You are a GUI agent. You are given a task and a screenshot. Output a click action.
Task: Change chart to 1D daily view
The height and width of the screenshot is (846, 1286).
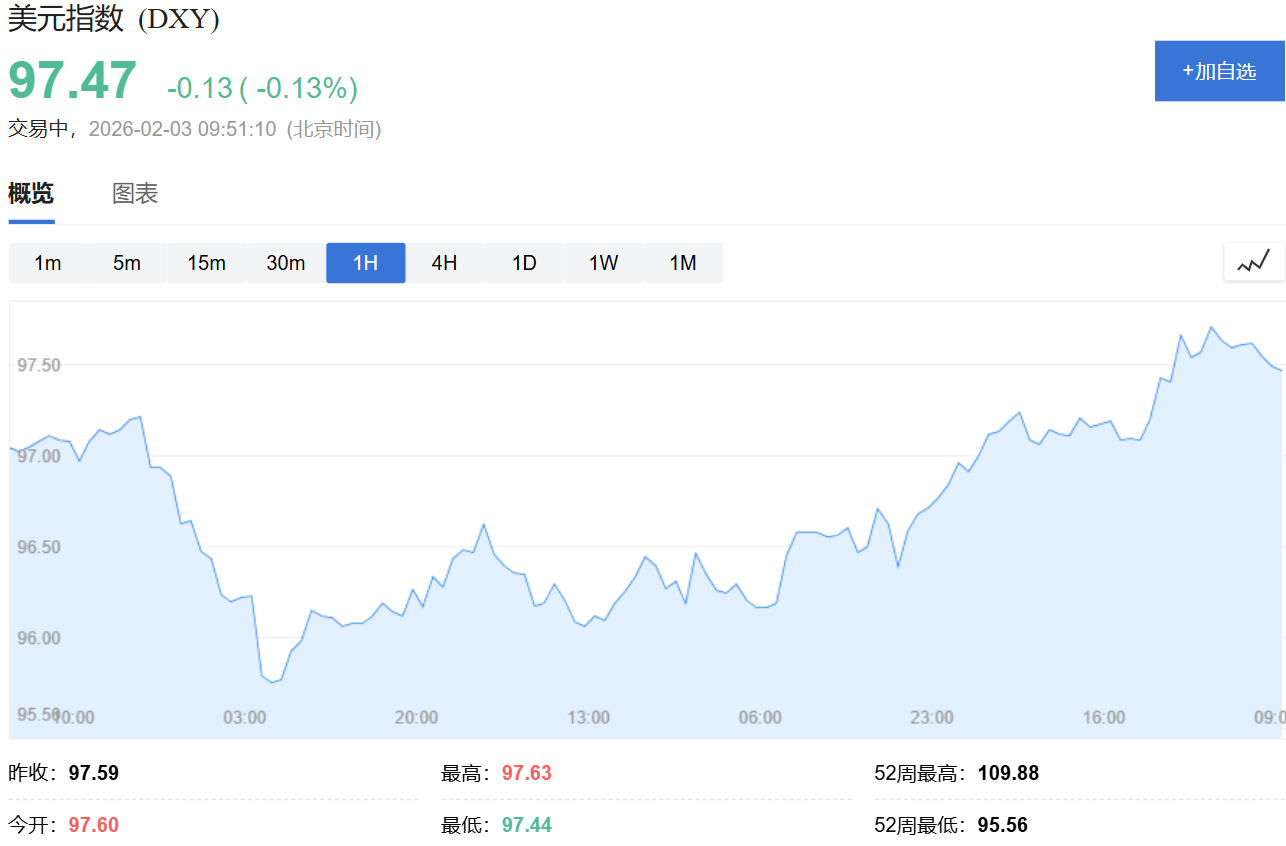(524, 263)
